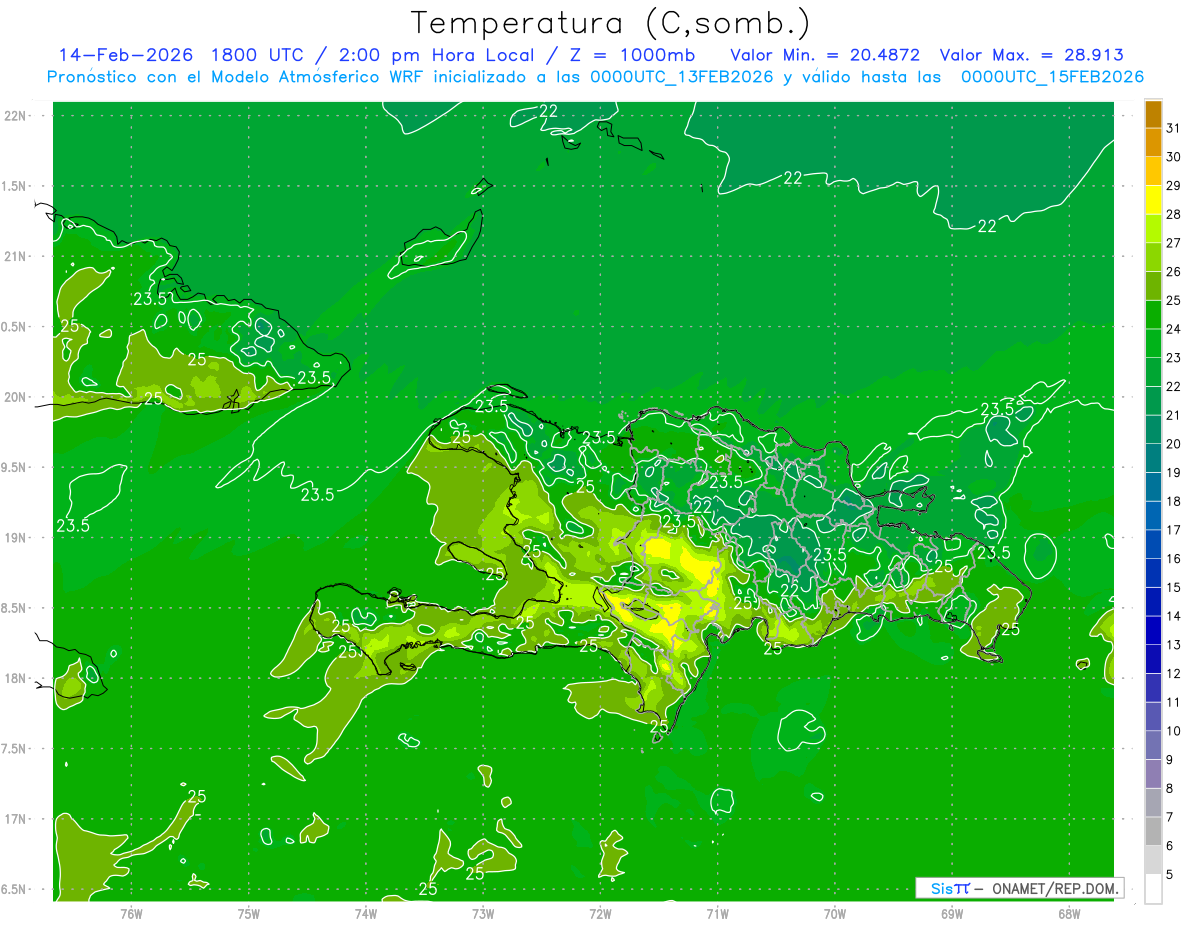This screenshot has width=1200, height=927.
Task: Click the "71W" longitude label
Action: (x=717, y=913)
